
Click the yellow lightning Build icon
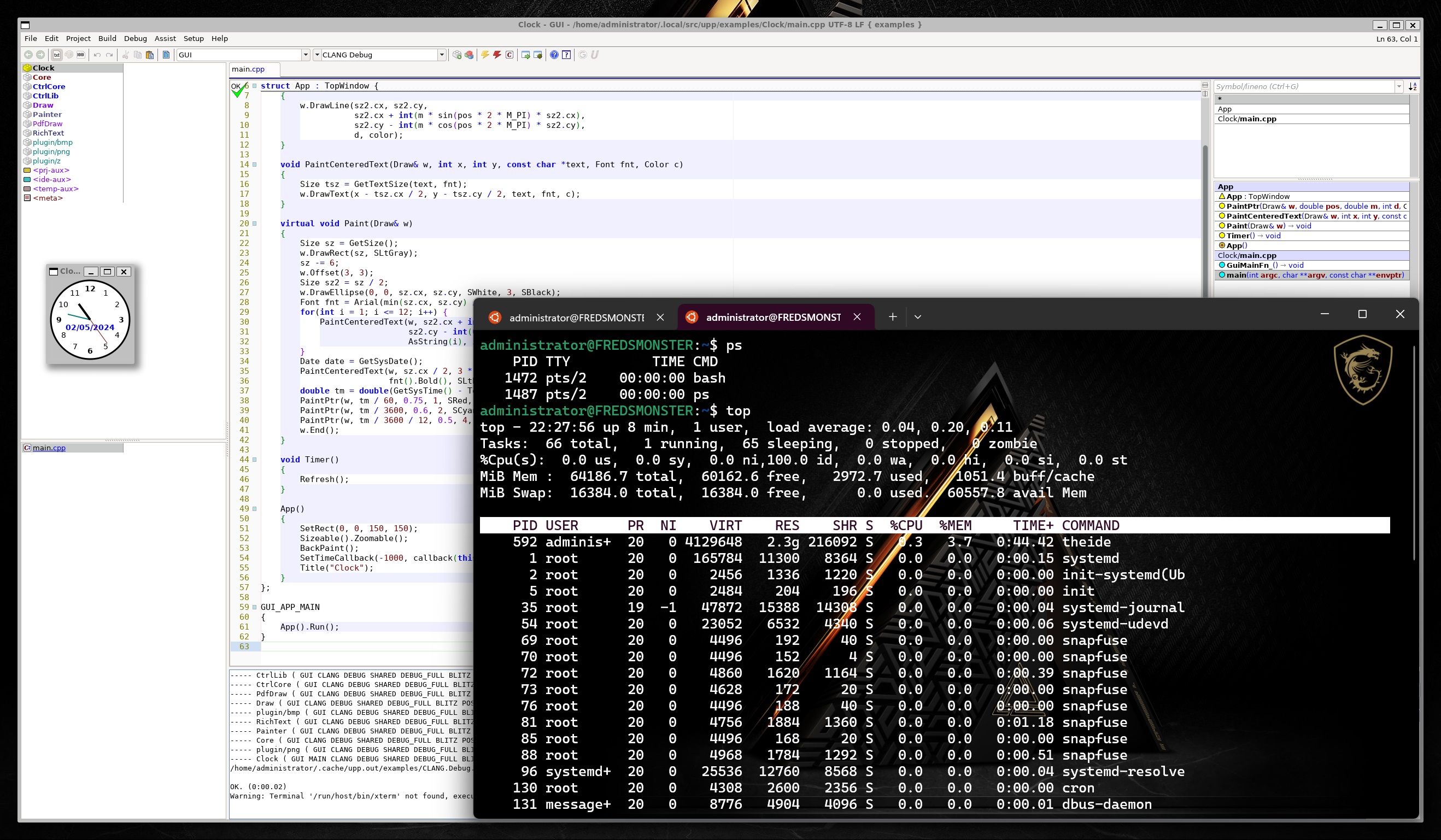pyautogui.click(x=485, y=55)
